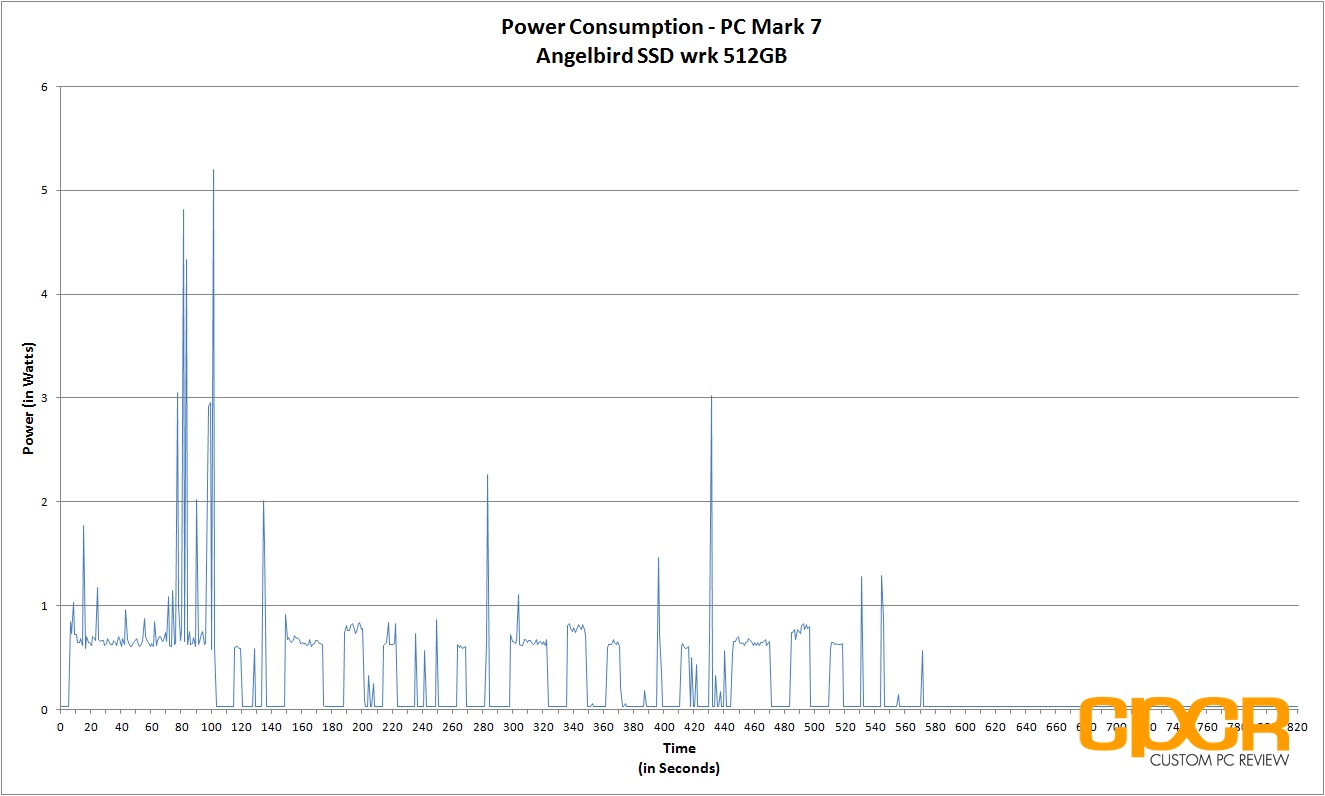This screenshot has width=1325, height=796.
Task: Select the x-axis tick label '280'
Action: point(483,727)
